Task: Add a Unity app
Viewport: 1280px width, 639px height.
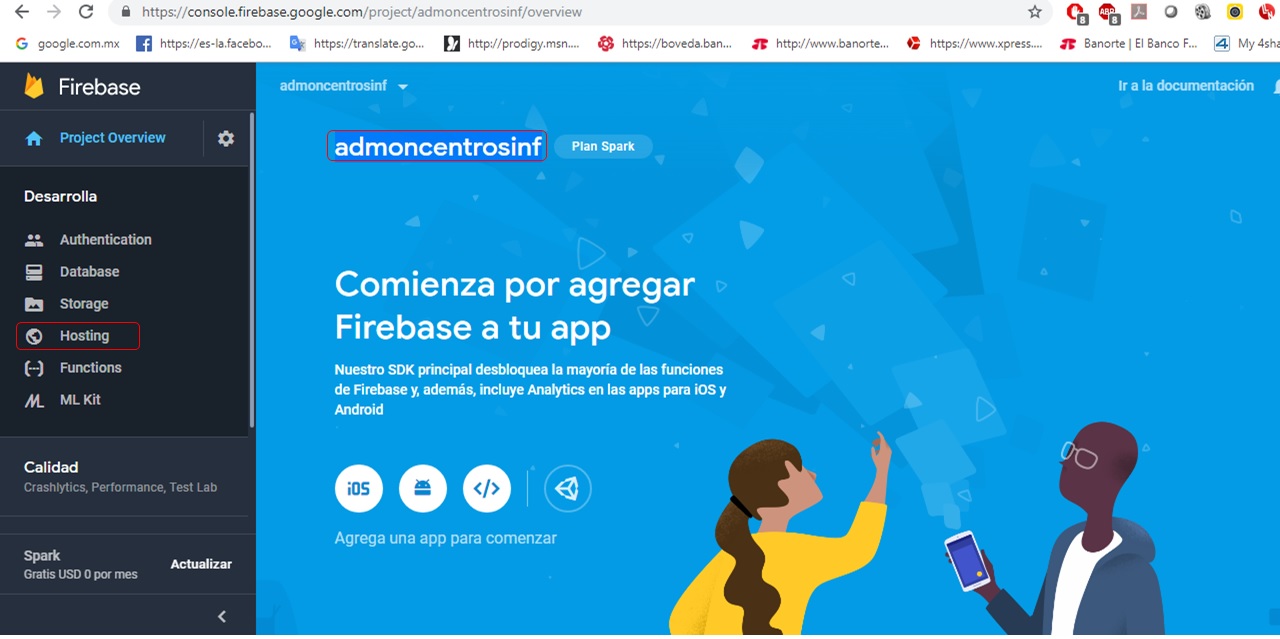Action: [x=568, y=489]
